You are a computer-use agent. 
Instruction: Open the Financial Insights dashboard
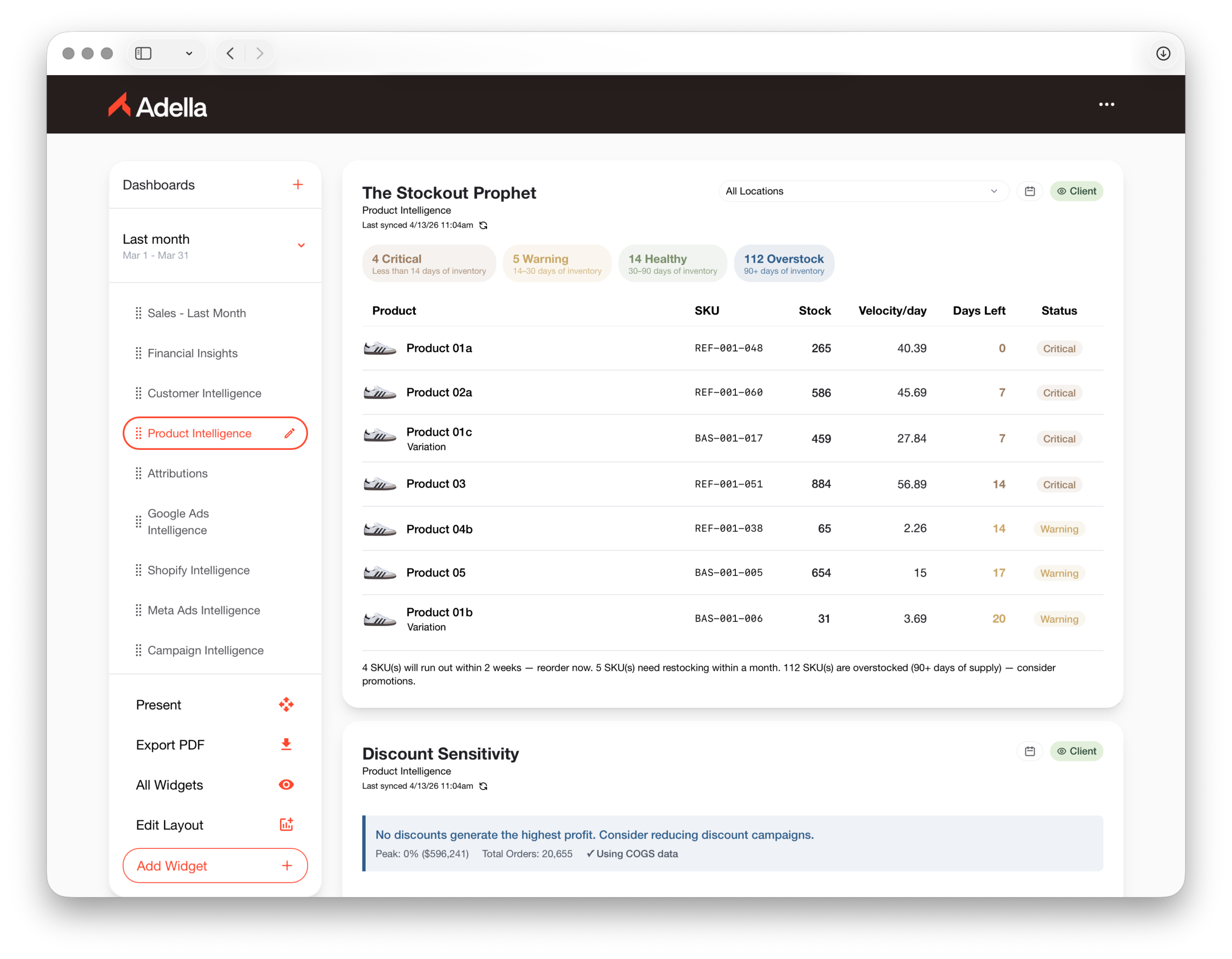click(x=192, y=353)
